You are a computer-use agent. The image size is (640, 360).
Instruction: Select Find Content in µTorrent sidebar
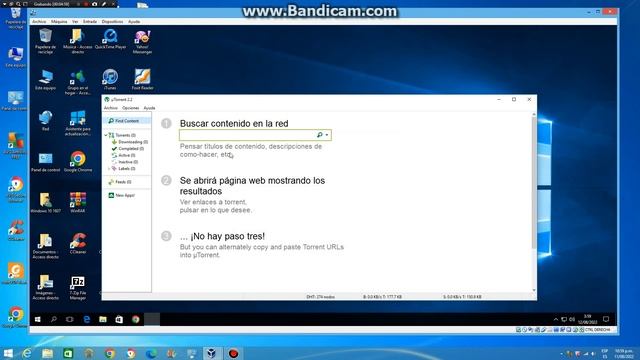click(127, 121)
